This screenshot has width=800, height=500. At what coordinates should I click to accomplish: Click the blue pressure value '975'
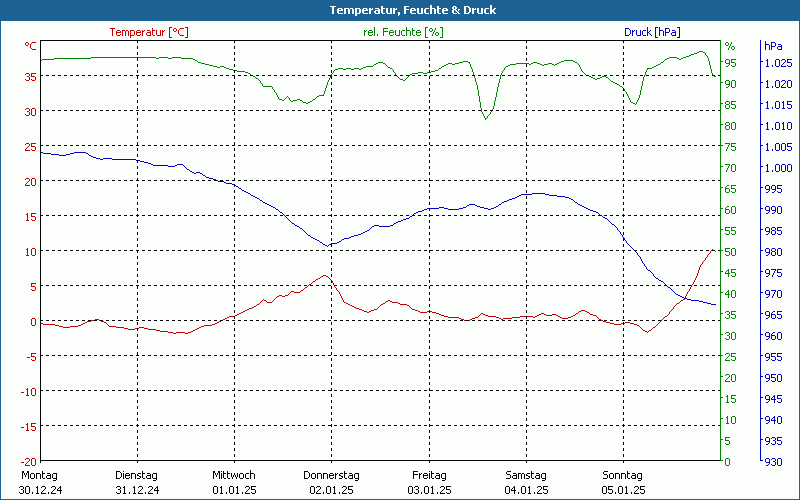tap(773, 273)
